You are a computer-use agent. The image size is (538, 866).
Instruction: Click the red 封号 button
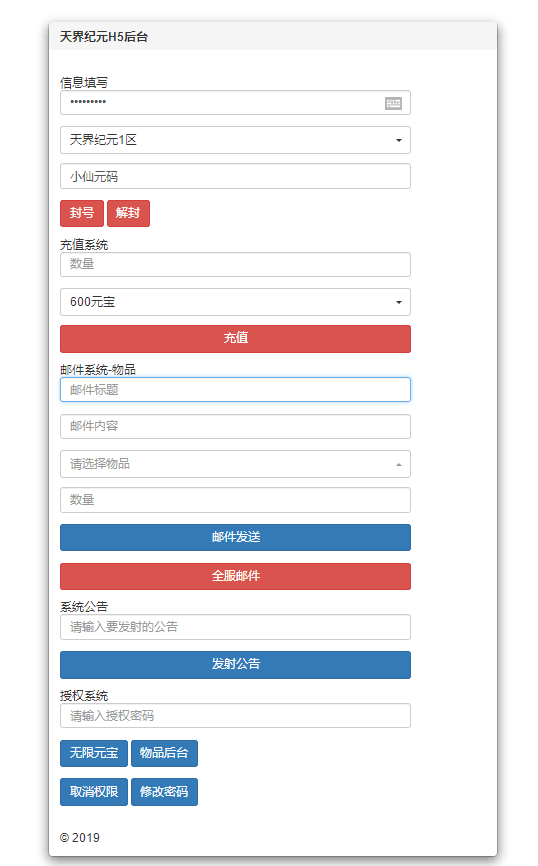click(82, 213)
